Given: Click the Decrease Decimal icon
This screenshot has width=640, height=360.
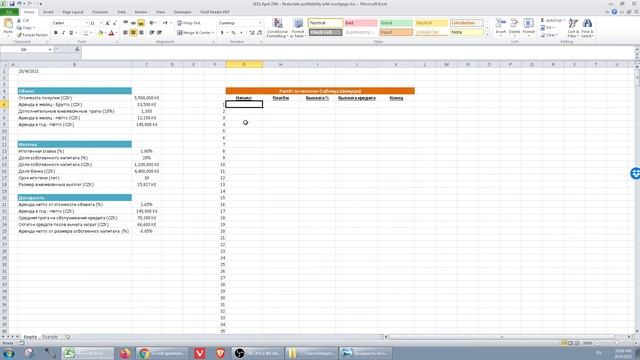Looking at the screenshot, I should pyautogui.click(x=260, y=33).
